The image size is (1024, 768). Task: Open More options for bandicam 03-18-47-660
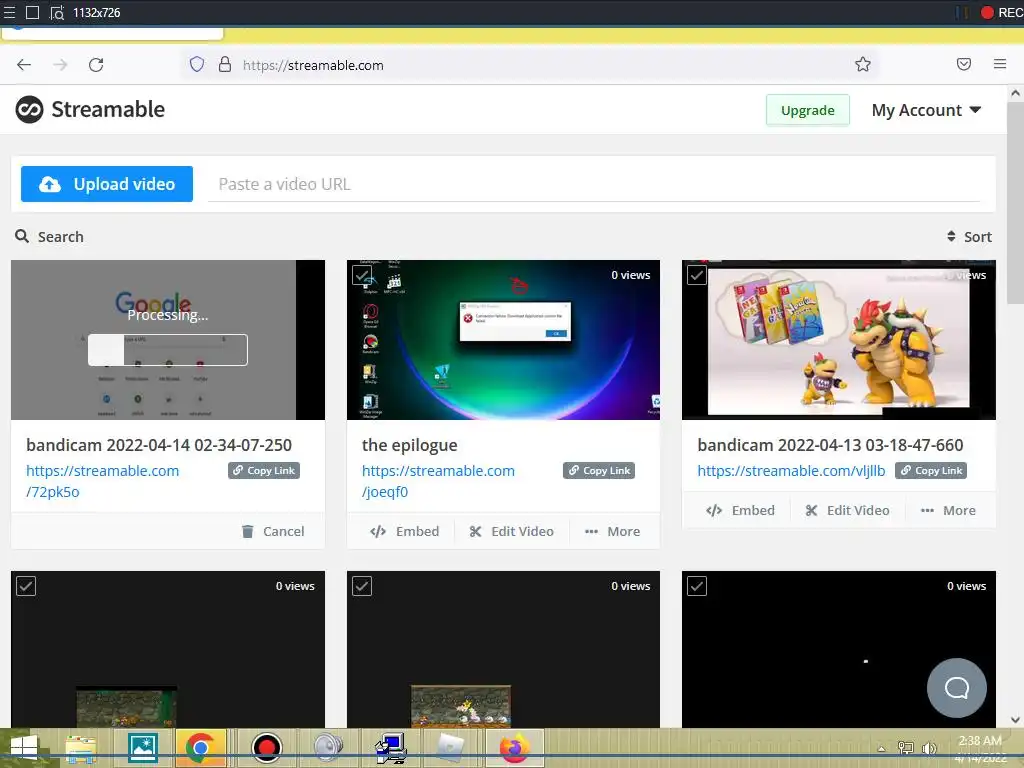pos(948,511)
